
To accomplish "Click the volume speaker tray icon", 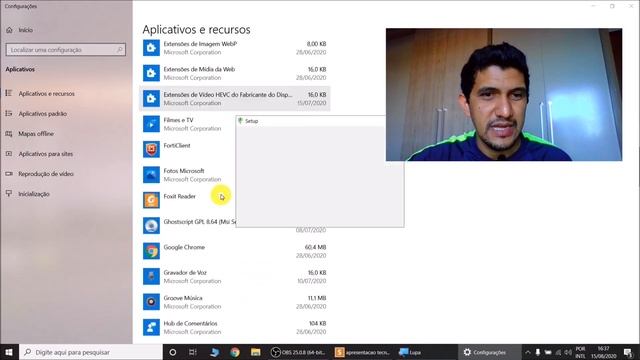I will tap(568, 352).
